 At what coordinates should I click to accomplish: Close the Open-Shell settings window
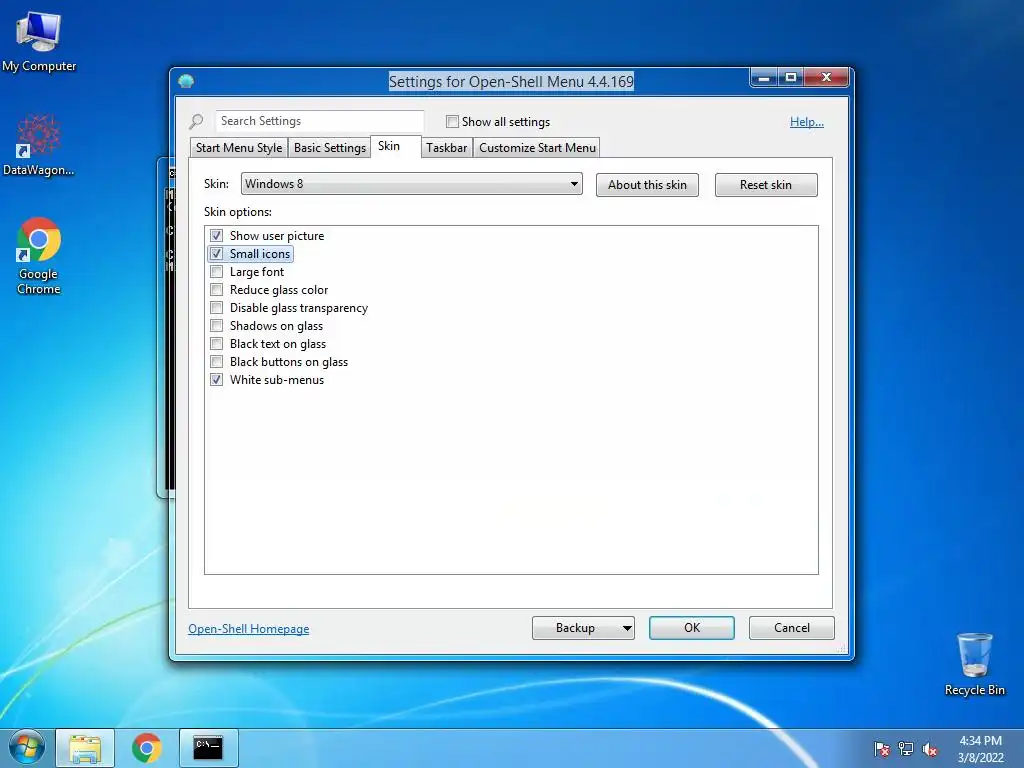826,78
